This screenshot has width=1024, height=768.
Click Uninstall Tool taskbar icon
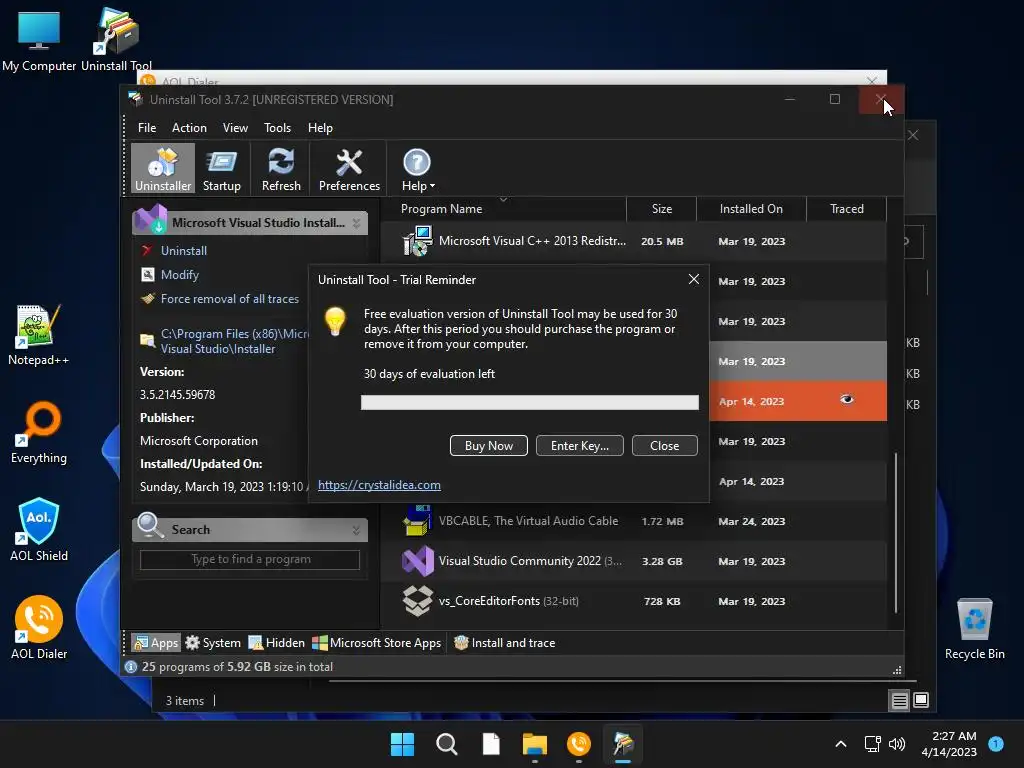[x=623, y=744]
